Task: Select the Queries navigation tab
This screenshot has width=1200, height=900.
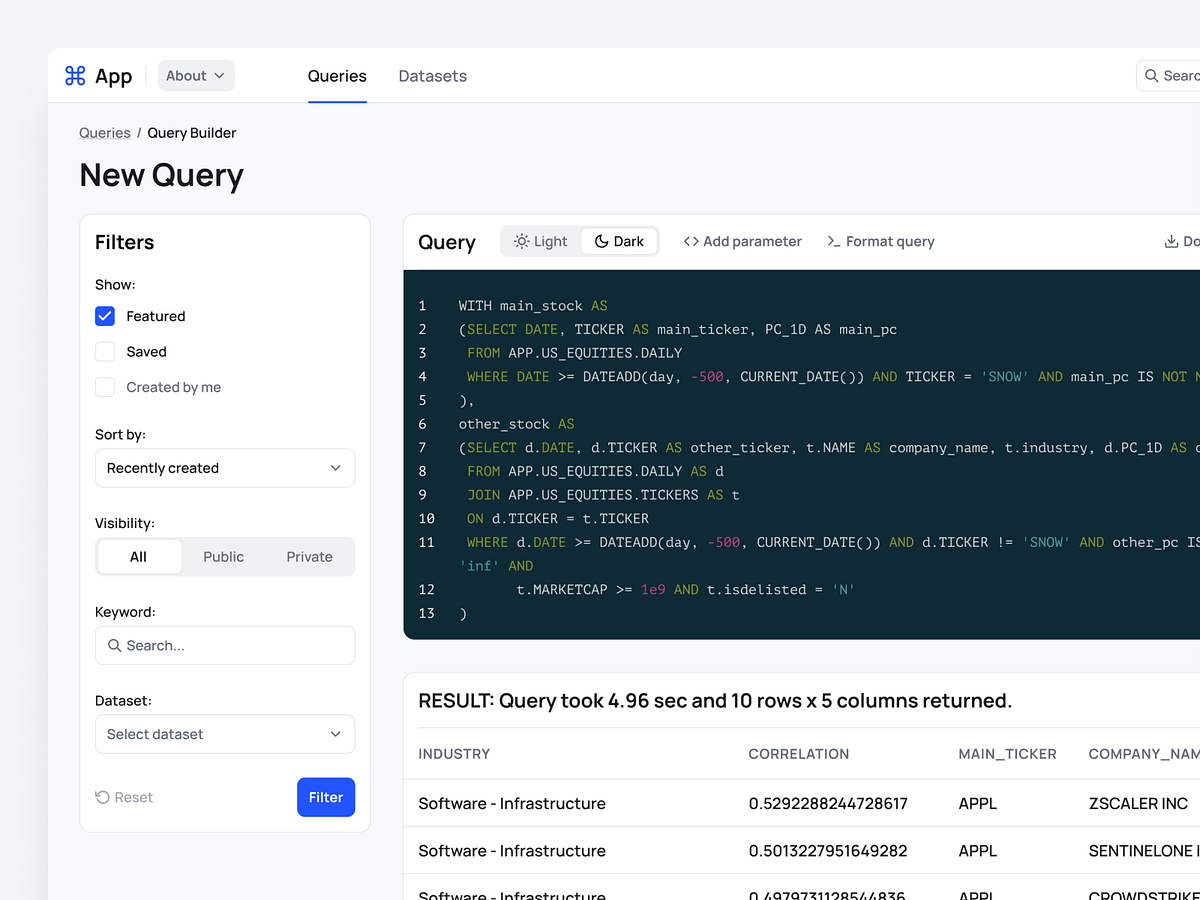Action: pyautogui.click(x=337, y=76)
